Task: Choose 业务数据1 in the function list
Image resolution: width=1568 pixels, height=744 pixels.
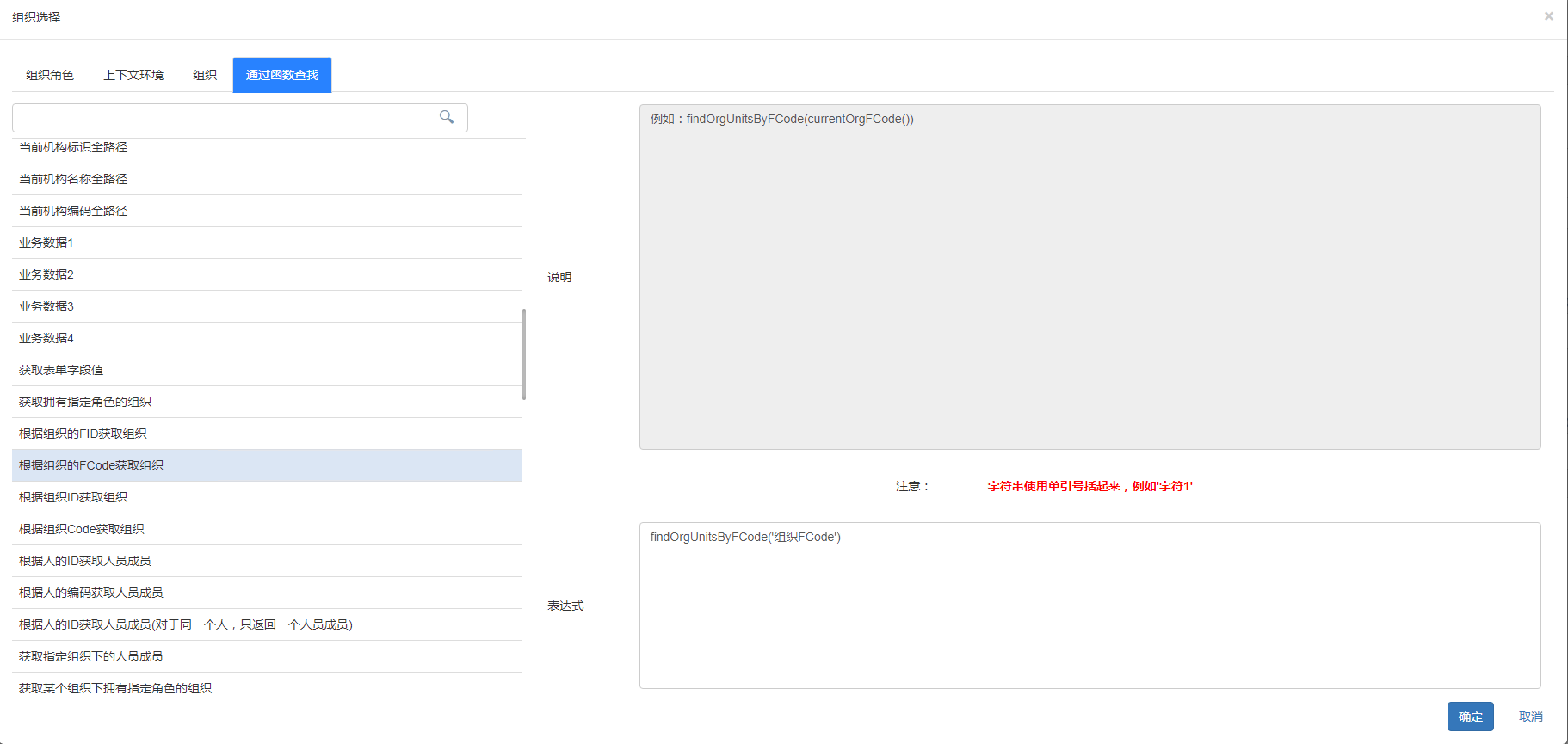Action: [x=46, y=243]
